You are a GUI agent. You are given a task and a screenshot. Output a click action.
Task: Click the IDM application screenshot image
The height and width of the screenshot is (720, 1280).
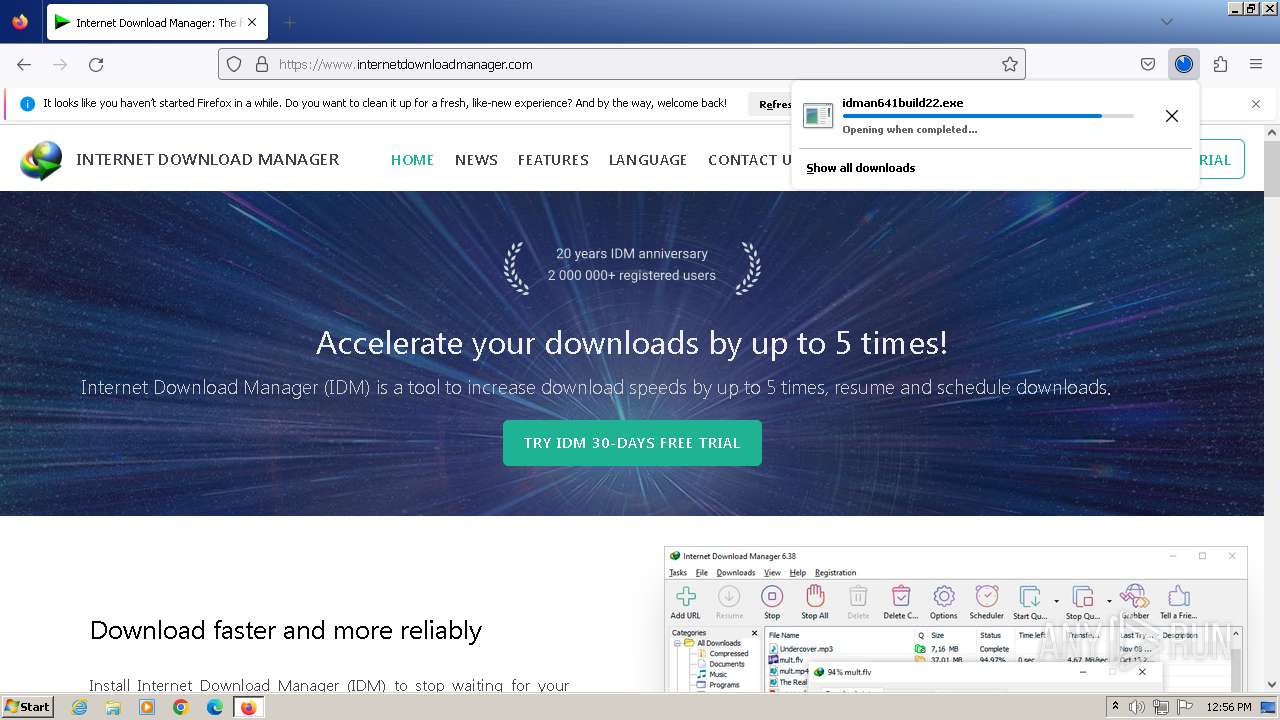(956, 620)
